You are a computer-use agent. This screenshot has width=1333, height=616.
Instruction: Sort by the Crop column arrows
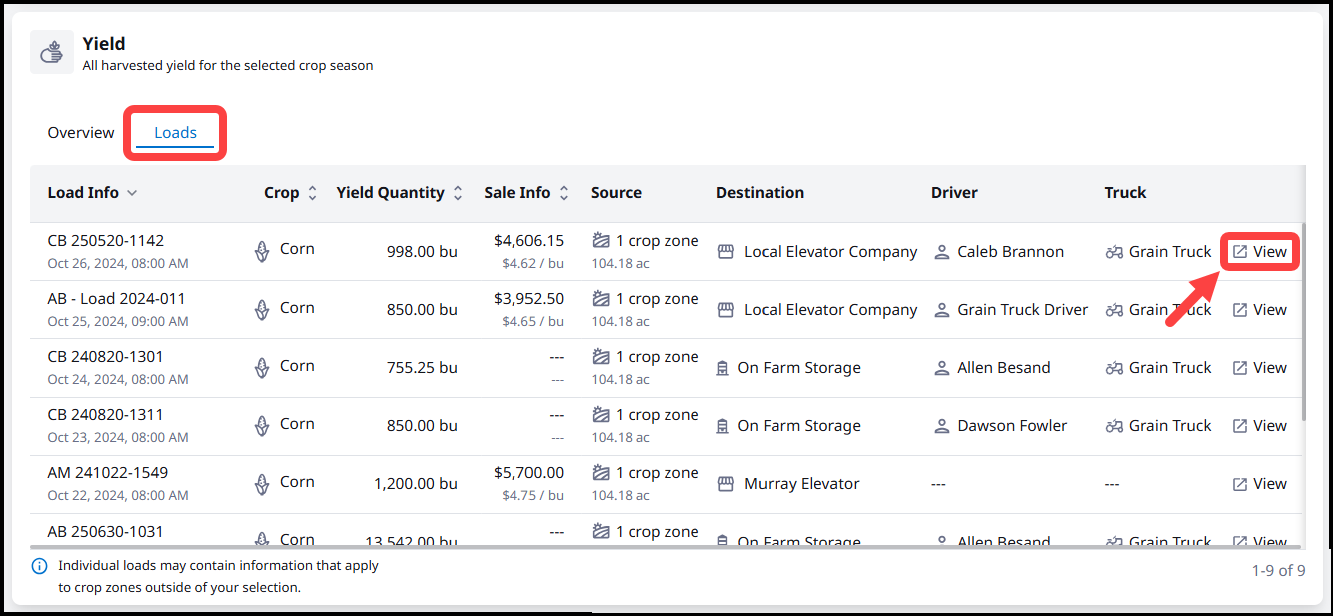pyautogui.click(x=312, y=193)
